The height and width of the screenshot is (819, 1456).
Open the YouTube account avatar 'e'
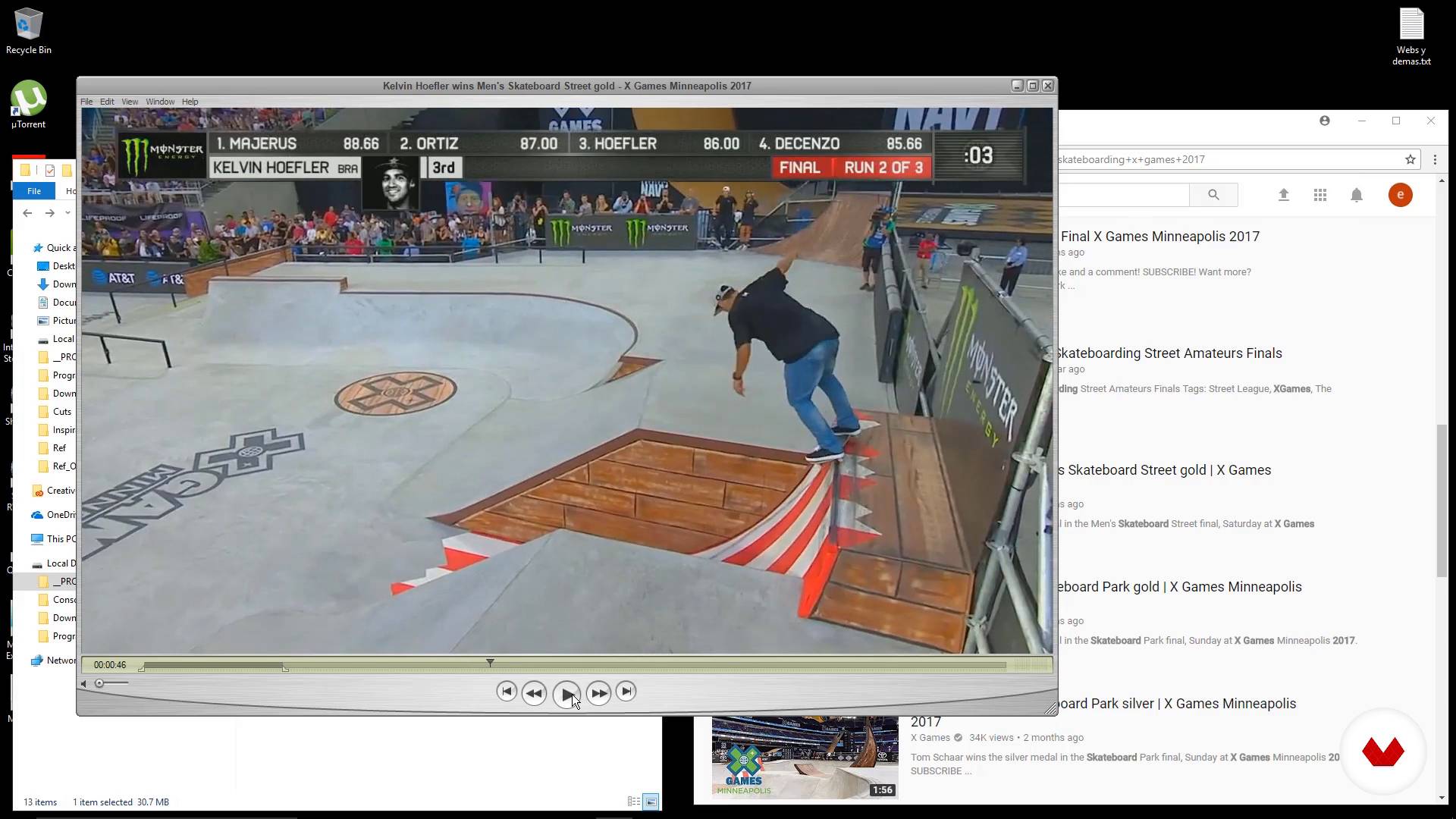(1401, 195)
